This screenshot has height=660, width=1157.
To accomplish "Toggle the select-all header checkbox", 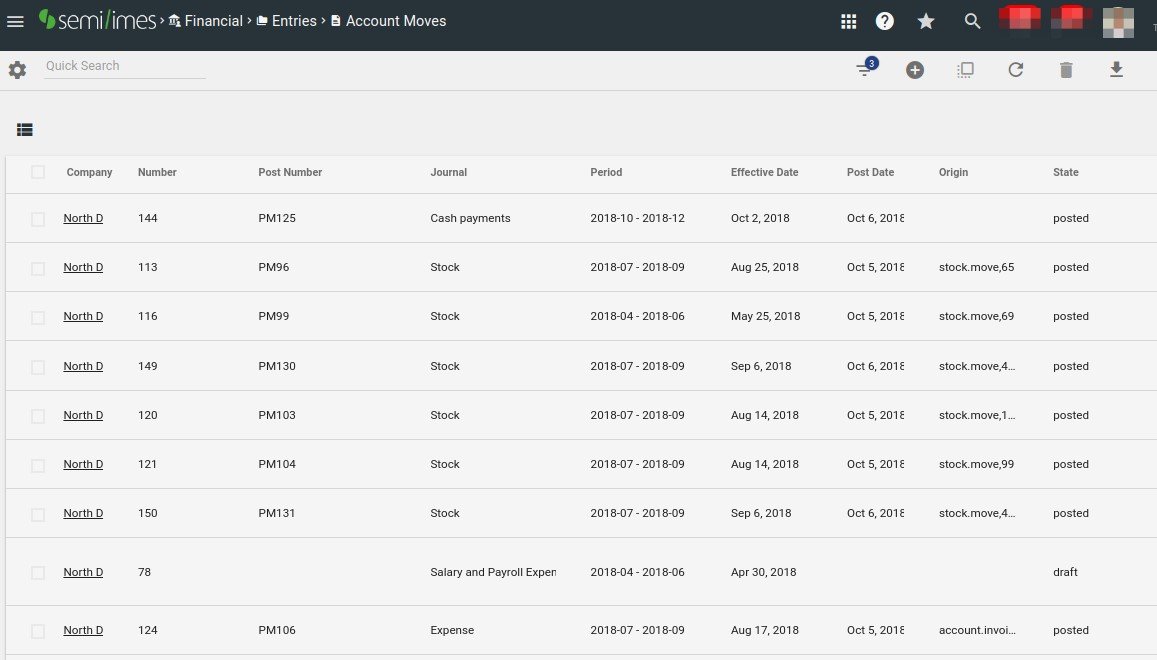I will pos(38,172).
